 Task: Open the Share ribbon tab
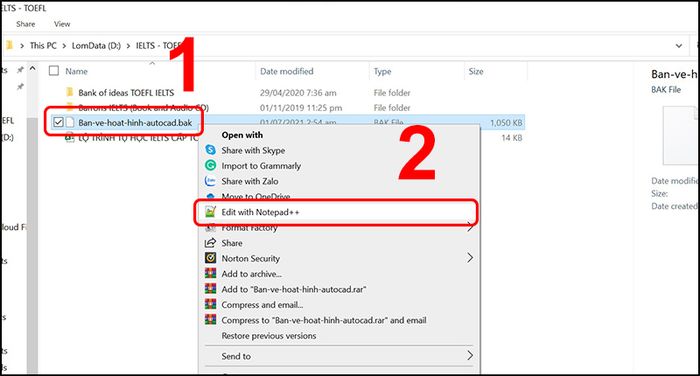pyautogui.click(x=25, y=24)
